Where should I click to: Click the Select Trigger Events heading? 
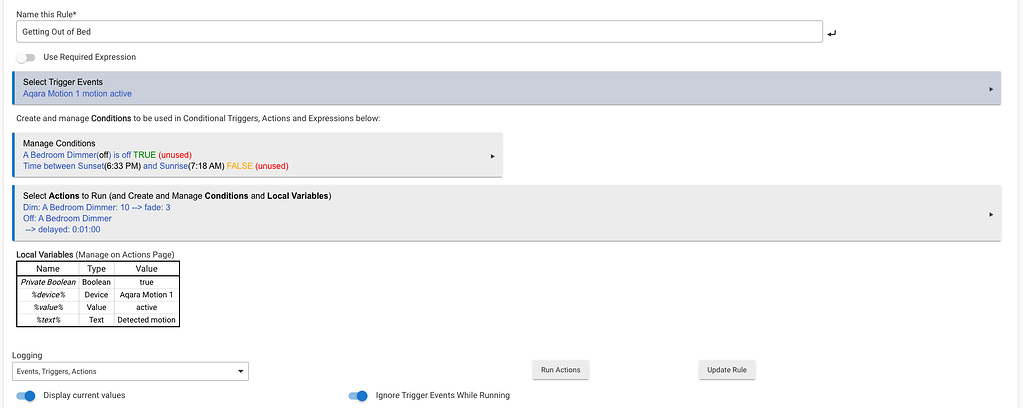(63, 82)
